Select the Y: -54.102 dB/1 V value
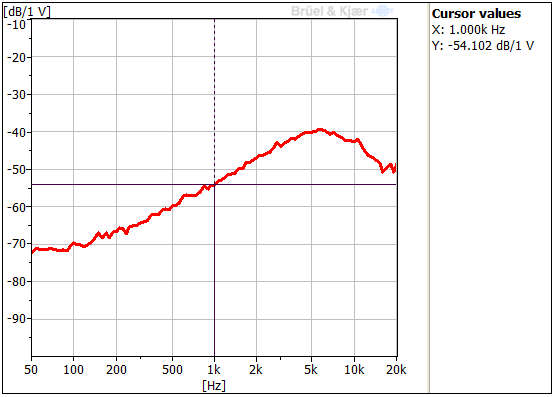Image resolution: width=557 pixels, height=397 pixels. (483, 45)
